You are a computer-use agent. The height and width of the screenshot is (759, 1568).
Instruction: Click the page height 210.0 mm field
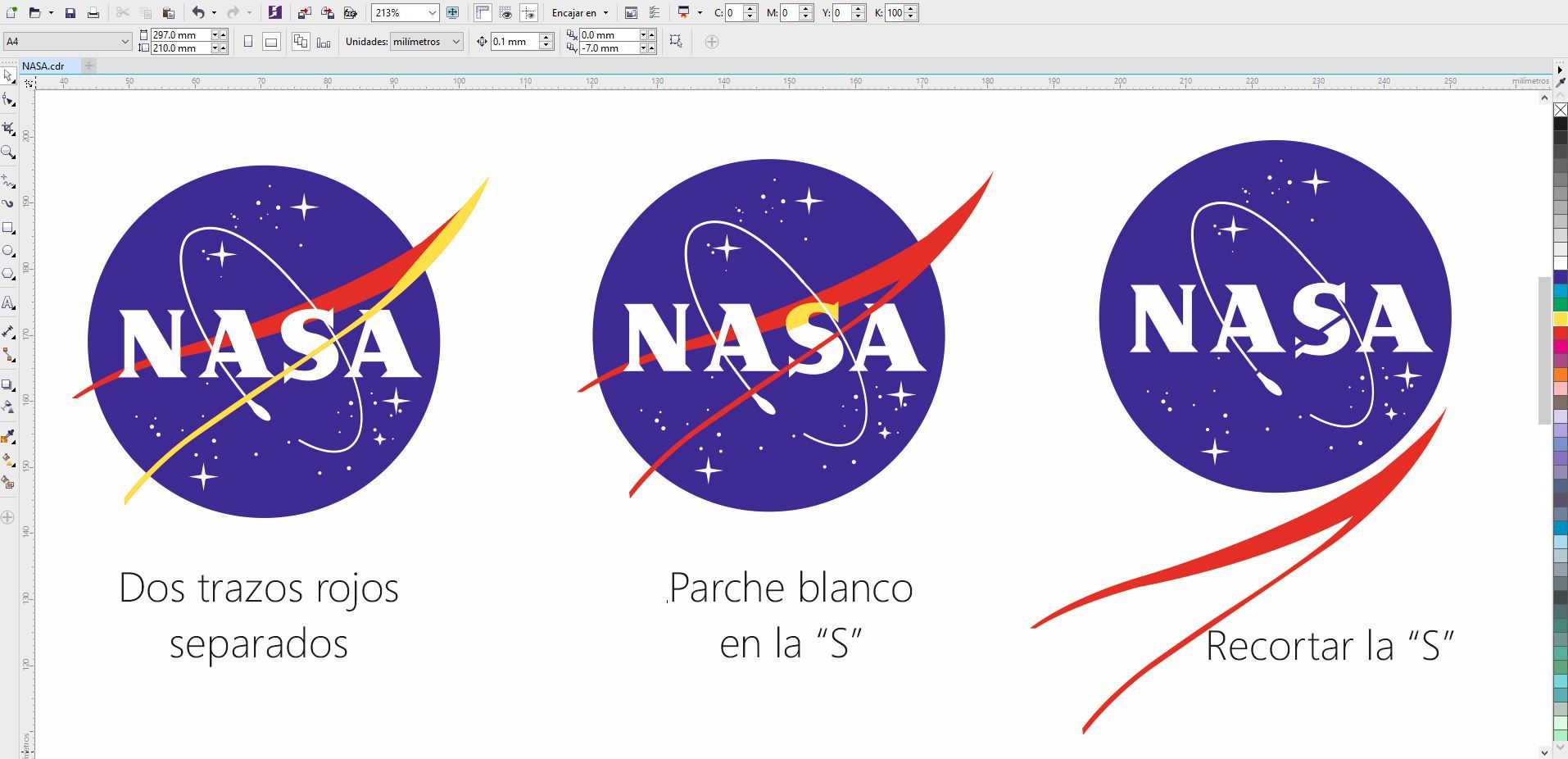pos(180,48)
